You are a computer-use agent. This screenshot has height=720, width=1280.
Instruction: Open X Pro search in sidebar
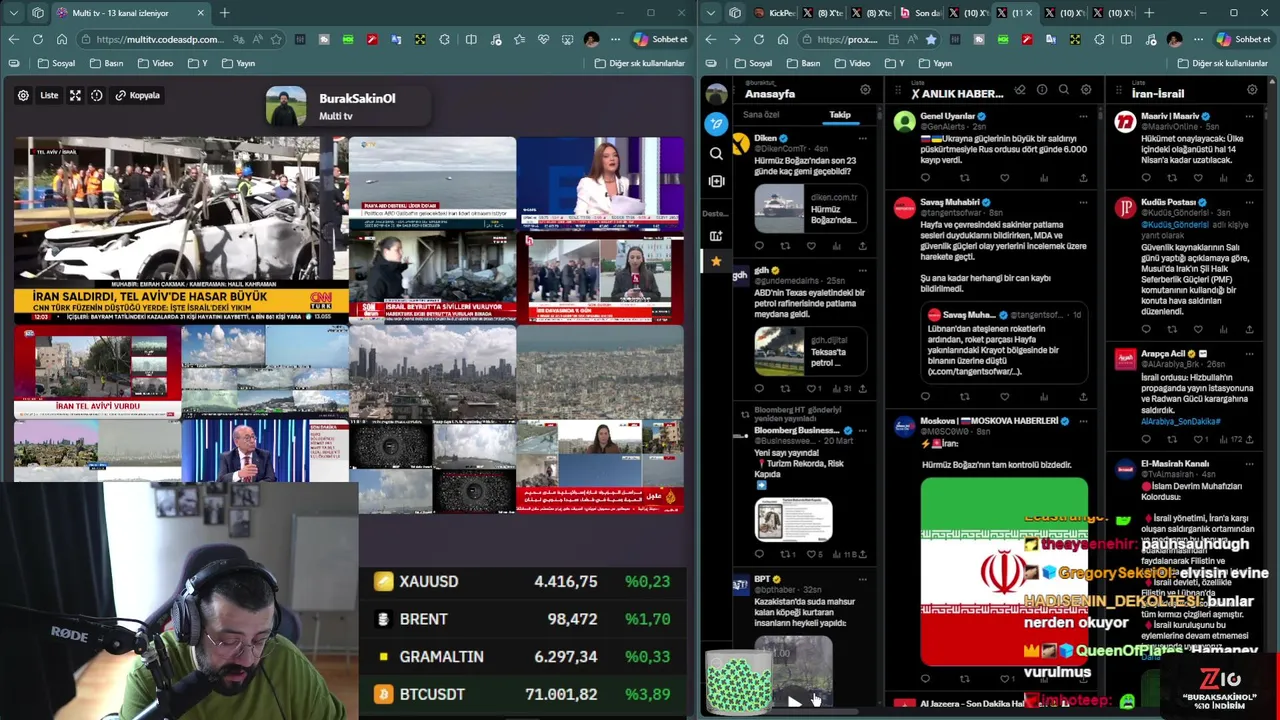point(716,154)
